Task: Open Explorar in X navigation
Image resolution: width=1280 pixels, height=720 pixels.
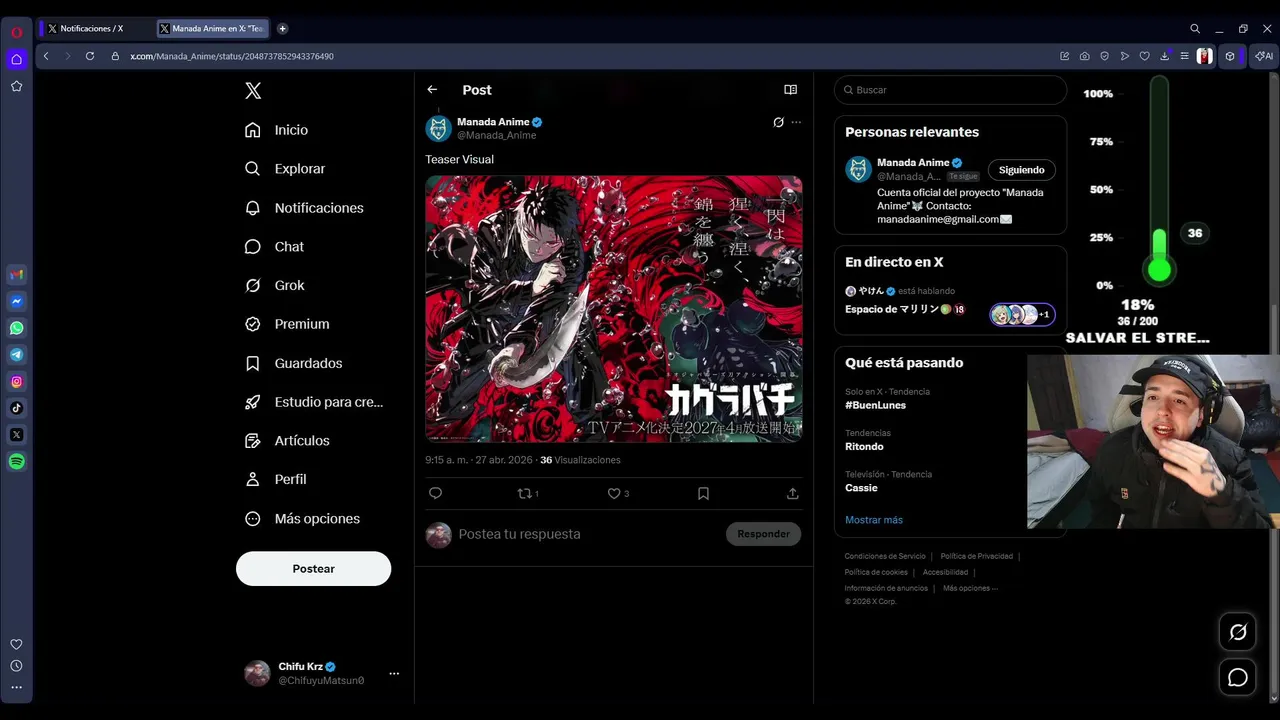Action: (286, 169)
